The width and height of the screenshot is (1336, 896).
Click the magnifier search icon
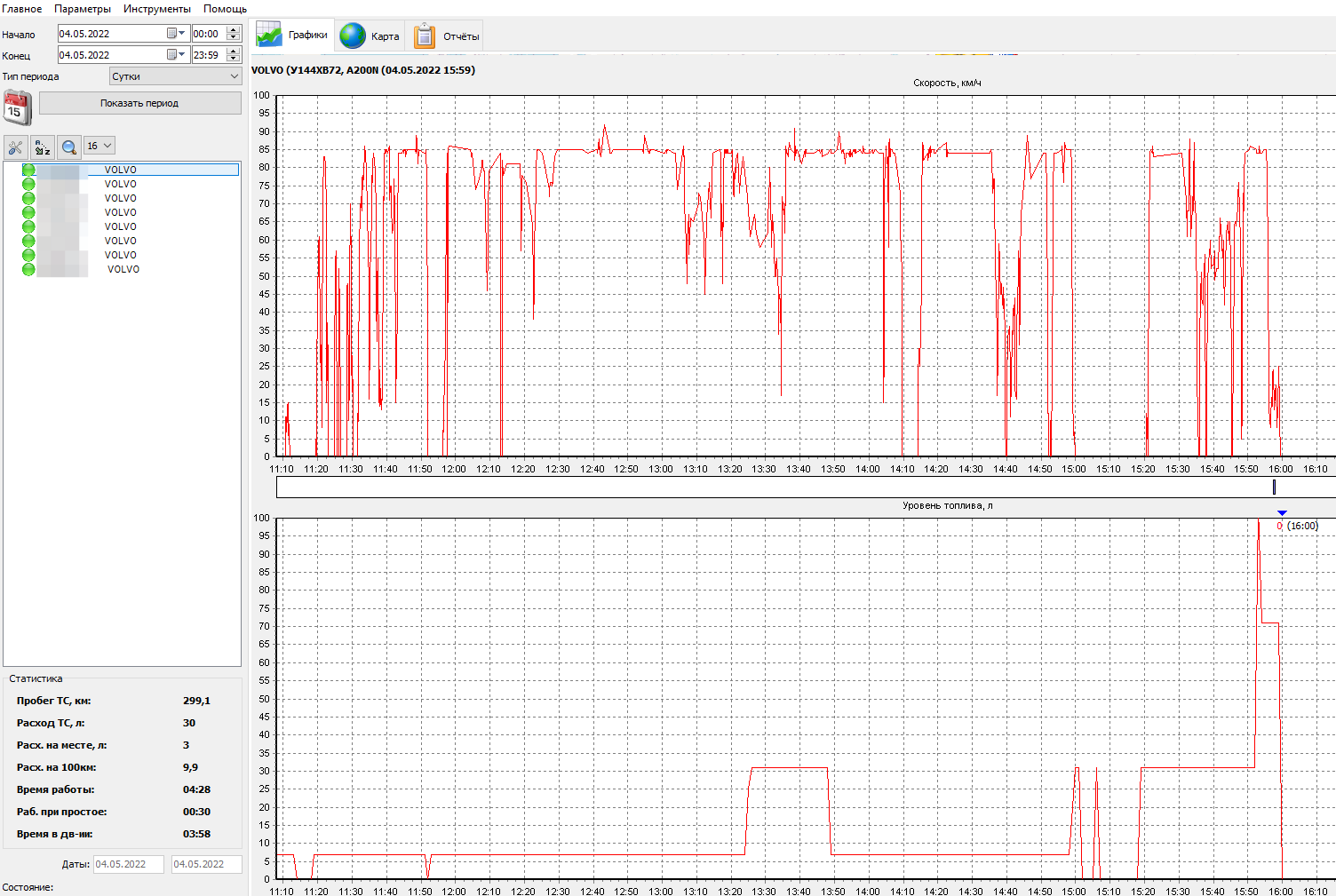[x=69, y=147]
